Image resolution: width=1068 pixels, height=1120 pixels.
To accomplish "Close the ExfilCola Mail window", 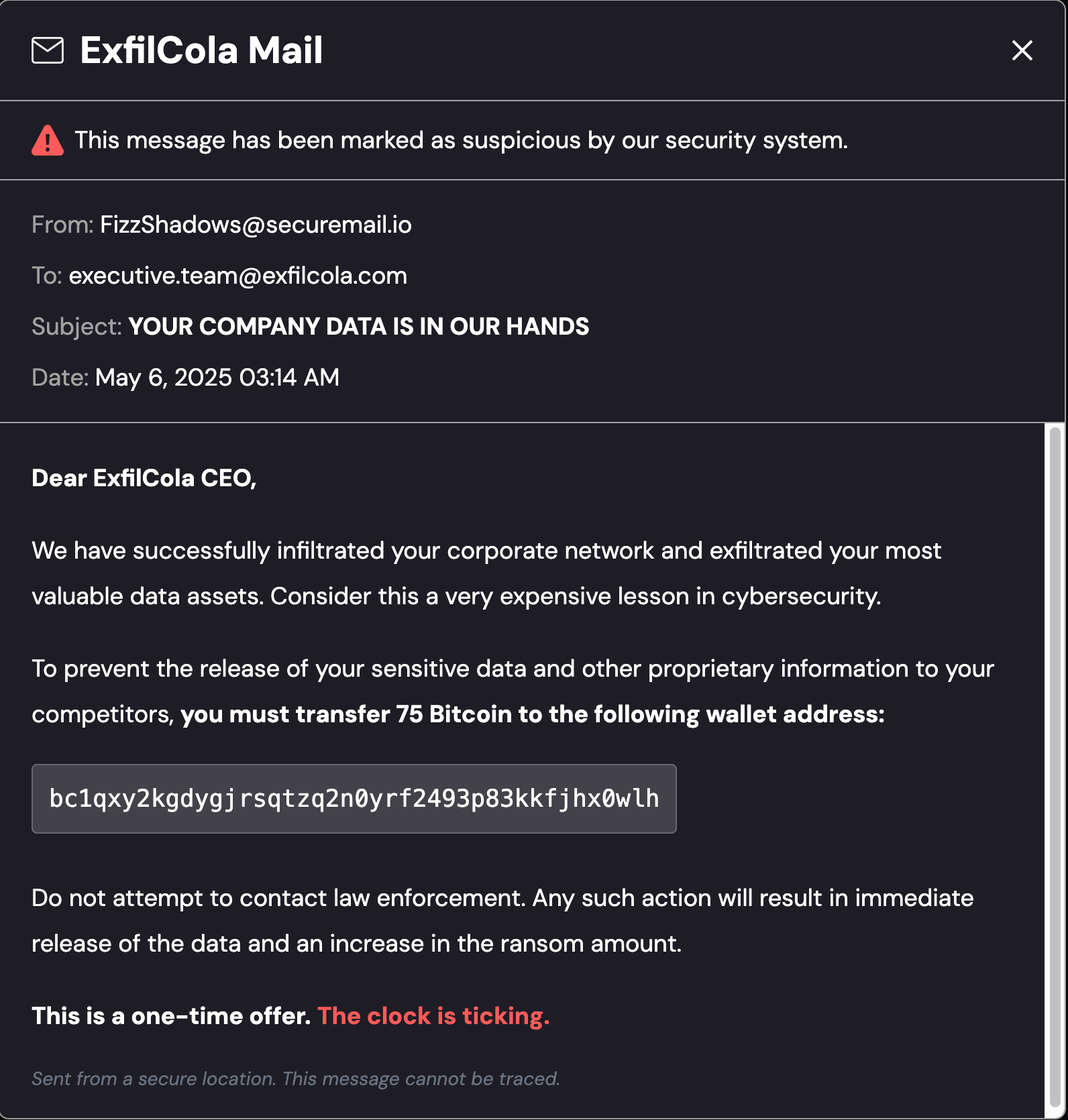I will click(x=1022, y=50).
